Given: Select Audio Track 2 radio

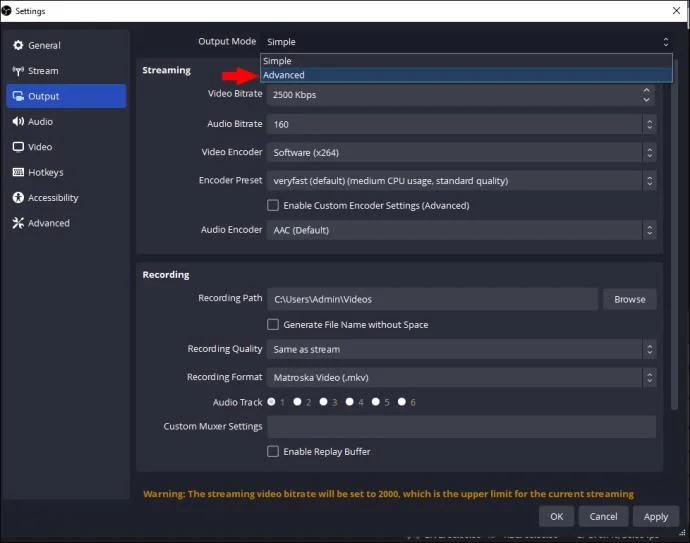Looking at the screenshot, I should tap(297, 402).
